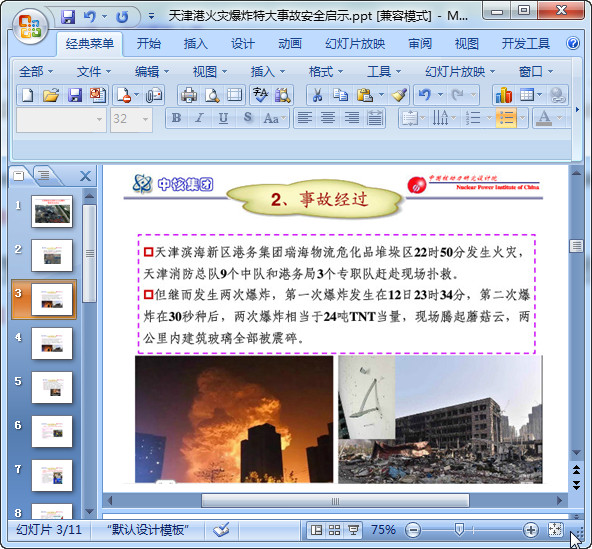
Task: Select slide 5 thumbnail
Action: tap(52, 387)
